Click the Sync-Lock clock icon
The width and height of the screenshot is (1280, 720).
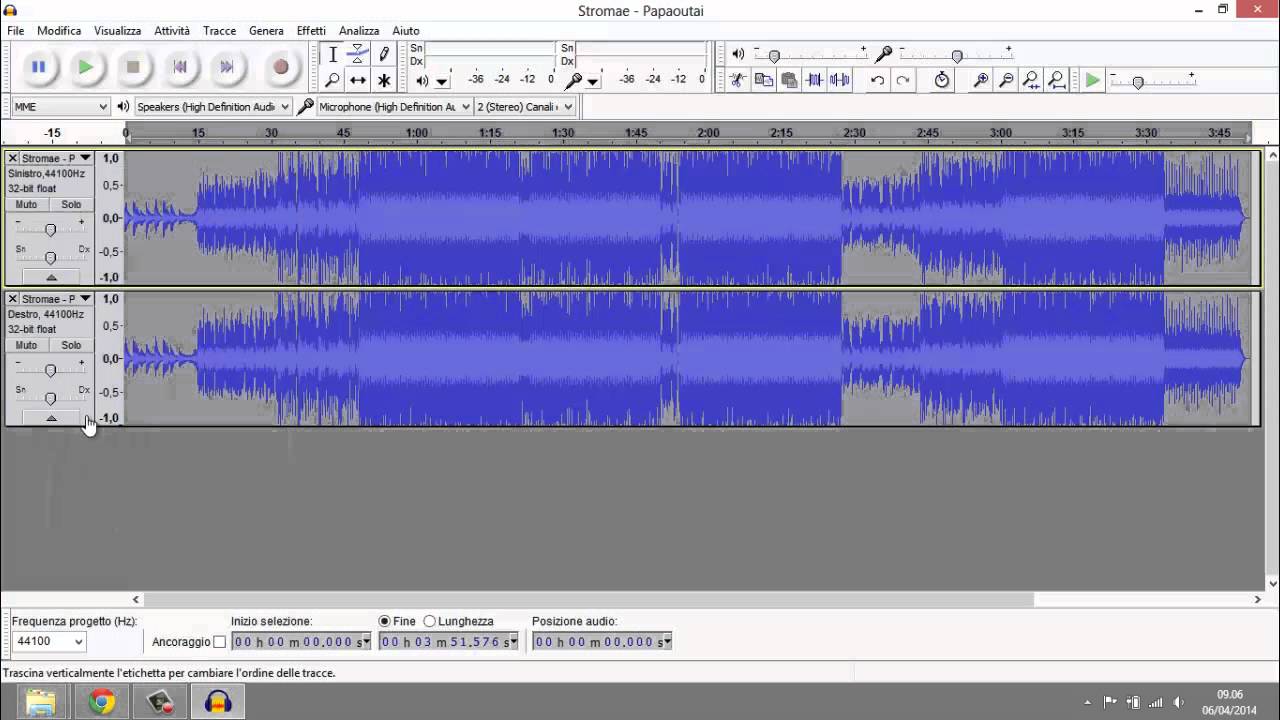pyautogui.click(x=942, y=80)
